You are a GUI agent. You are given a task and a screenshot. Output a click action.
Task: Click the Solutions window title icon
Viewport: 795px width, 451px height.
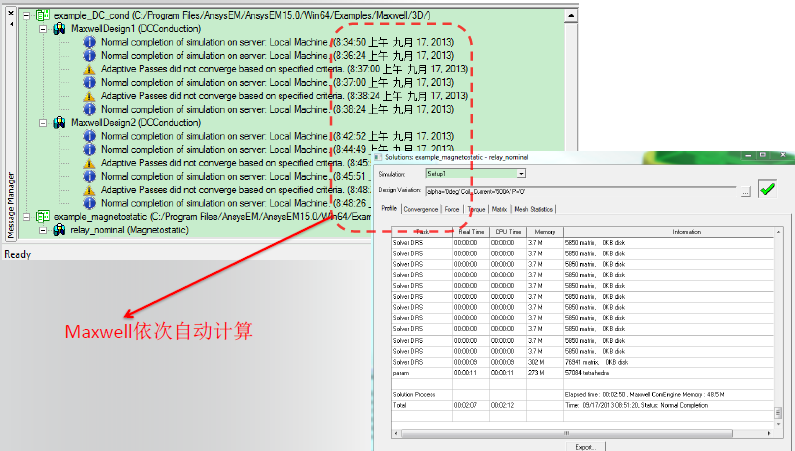[378, 157]
